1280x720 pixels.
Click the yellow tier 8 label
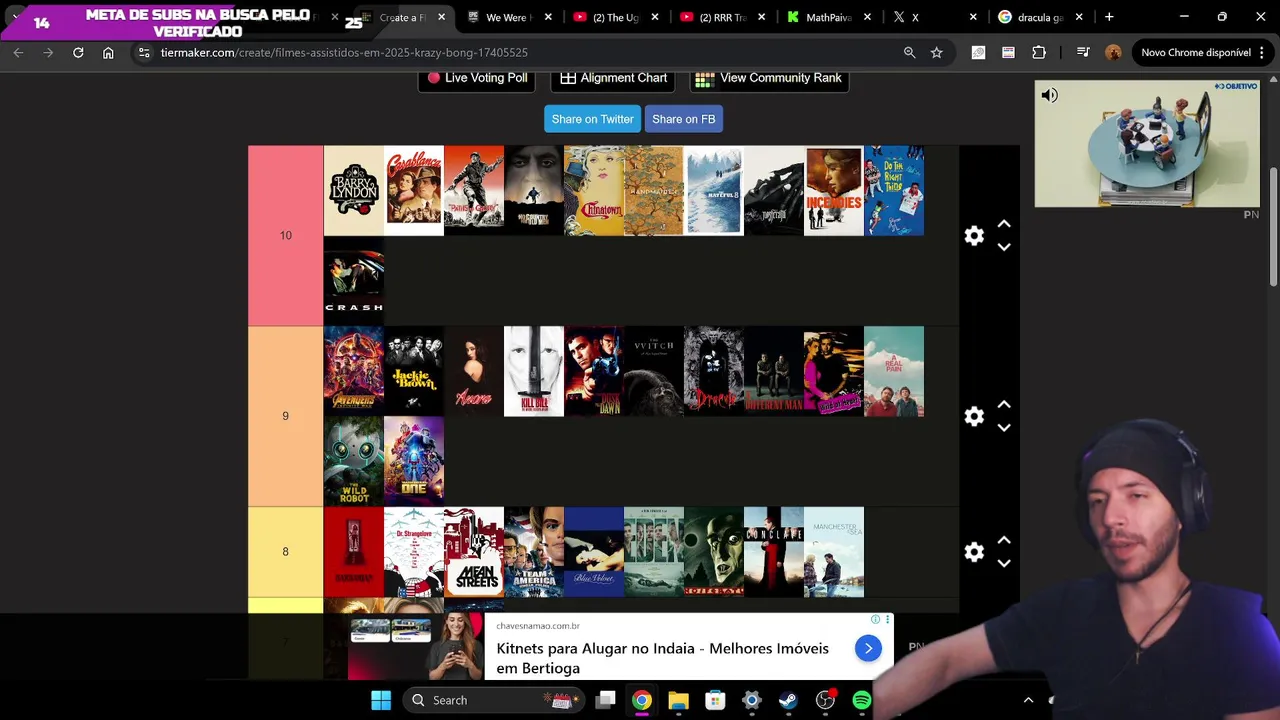pos(286,552)
